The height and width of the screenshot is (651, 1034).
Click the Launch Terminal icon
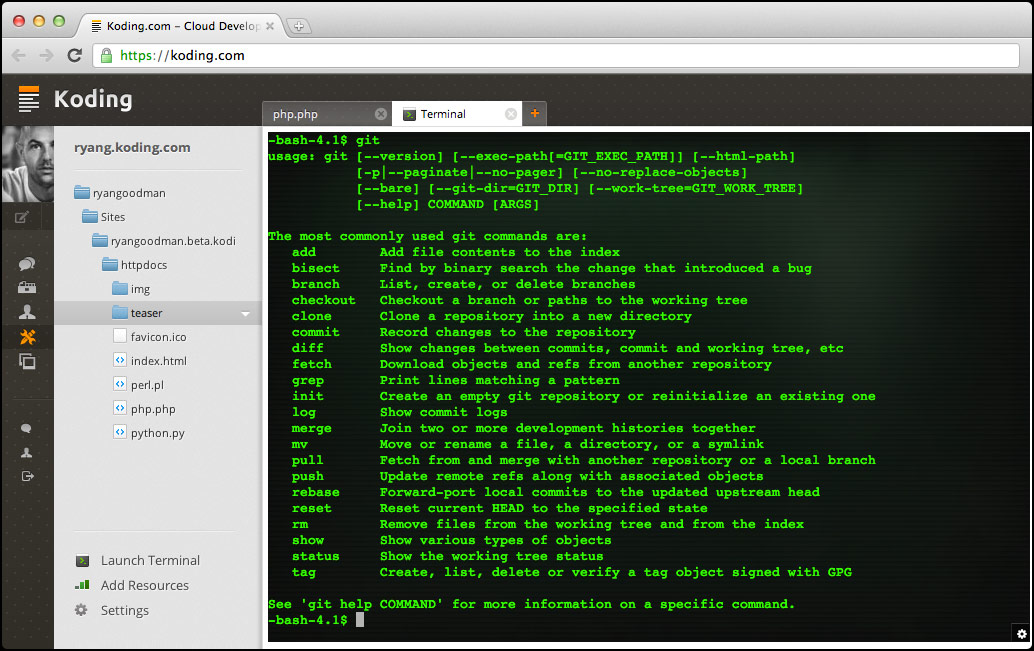(x=82, y=561)
